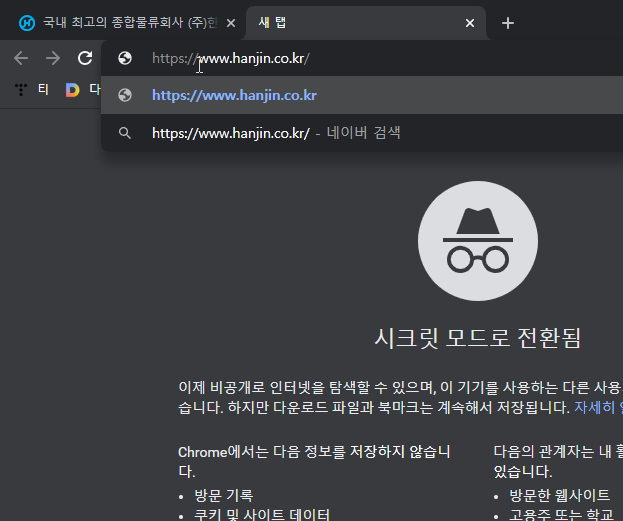Click the globe icon of the highlighted suggestion
The image size is (623, 521).
(x=125, y=95)
